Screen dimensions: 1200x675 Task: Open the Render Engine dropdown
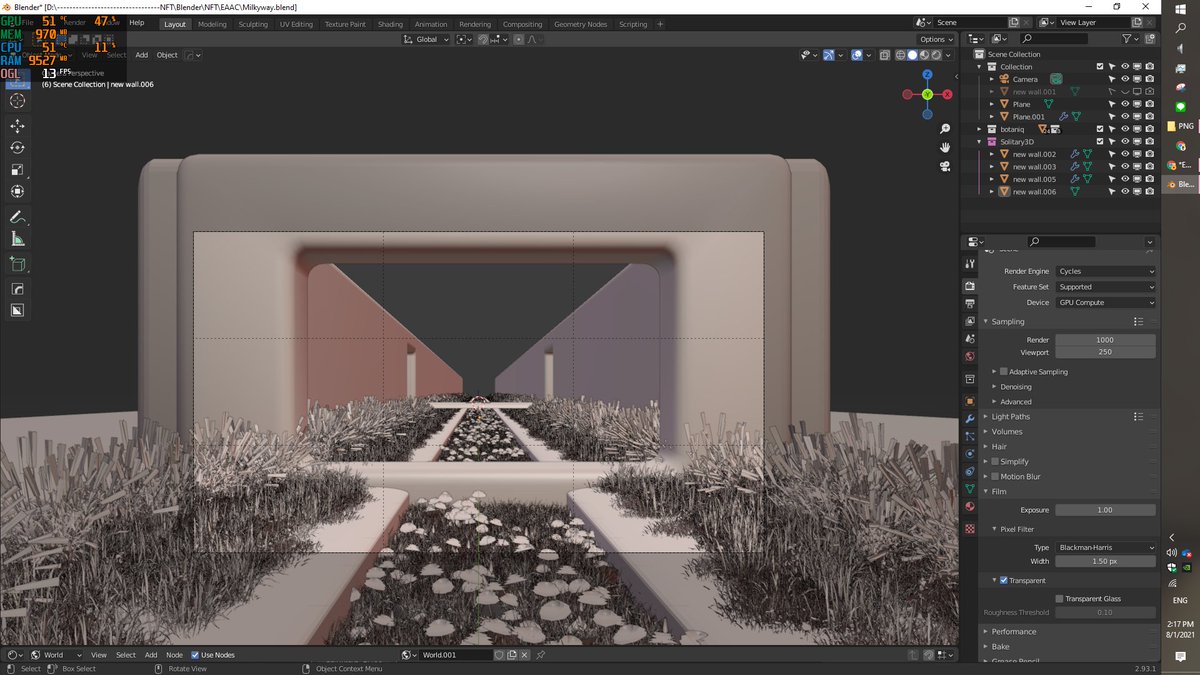click(x=1105, y=271)
